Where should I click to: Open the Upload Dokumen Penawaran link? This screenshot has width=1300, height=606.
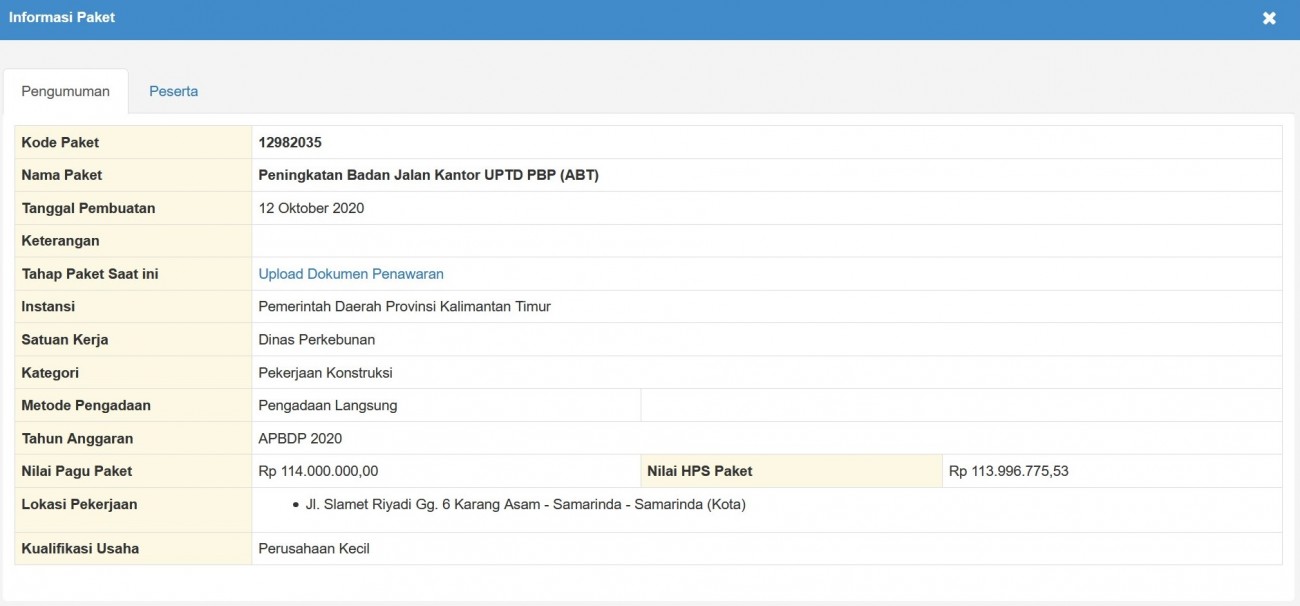[x=351, y=274]
